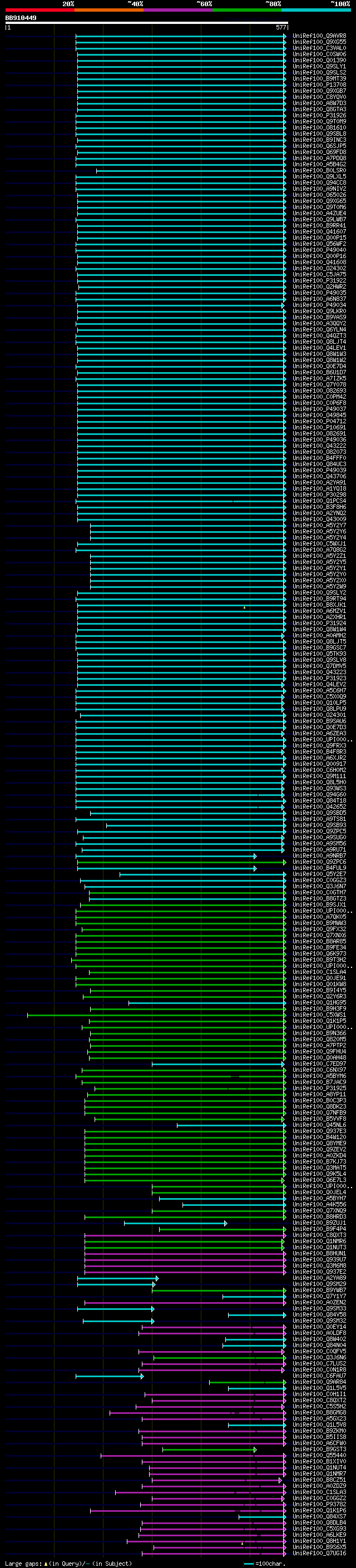
Task: Select hit UniRef100_C0GTH7
Action: (x=319, y=892)
